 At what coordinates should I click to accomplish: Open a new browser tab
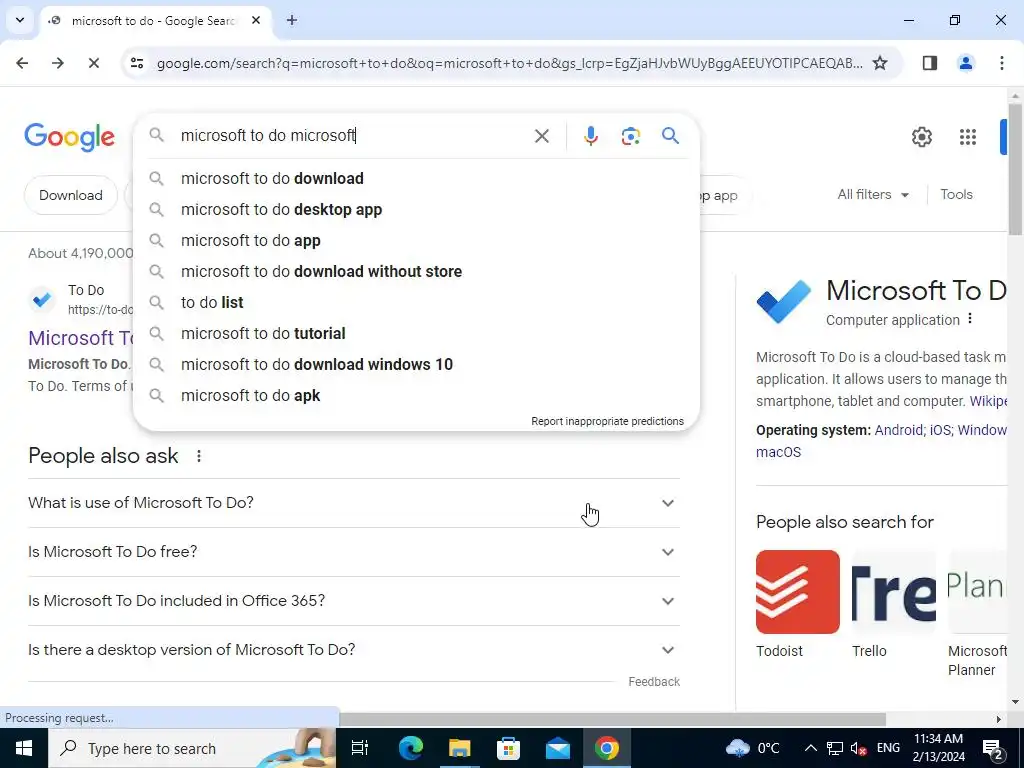pyautogui.click(x=292, y=20)
